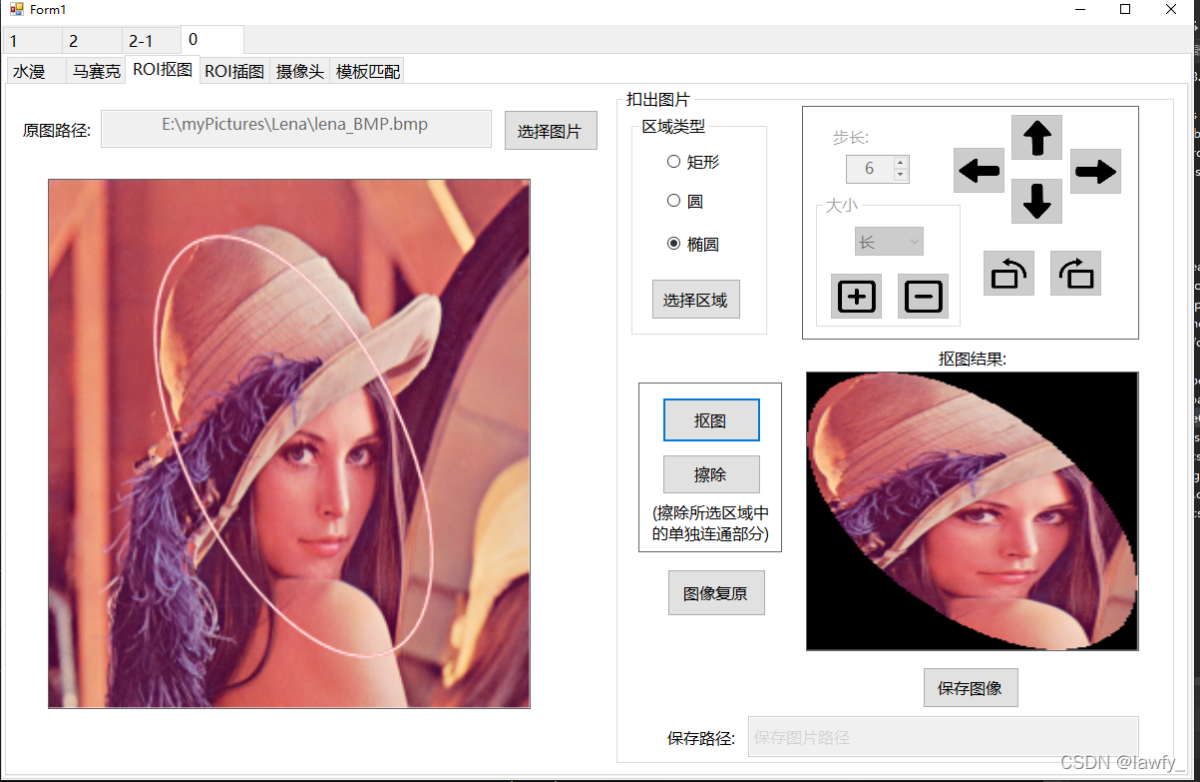Screen dimensions: 1200x782
Task: Click the 抠图结果 preview image
Action: pyautogui.click(x=971, y=511)
